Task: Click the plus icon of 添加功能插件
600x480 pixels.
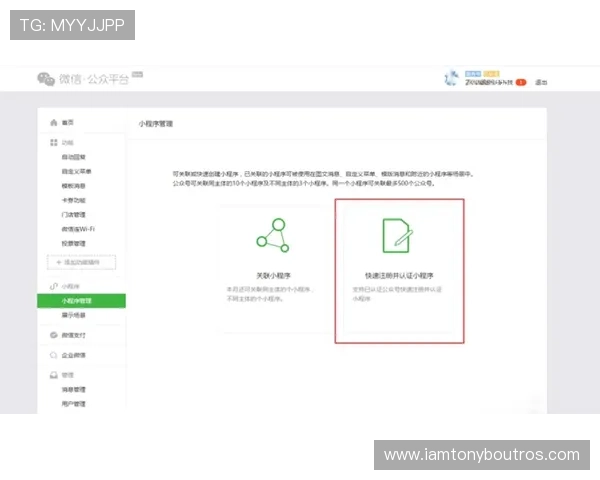Action: [59, 262]
